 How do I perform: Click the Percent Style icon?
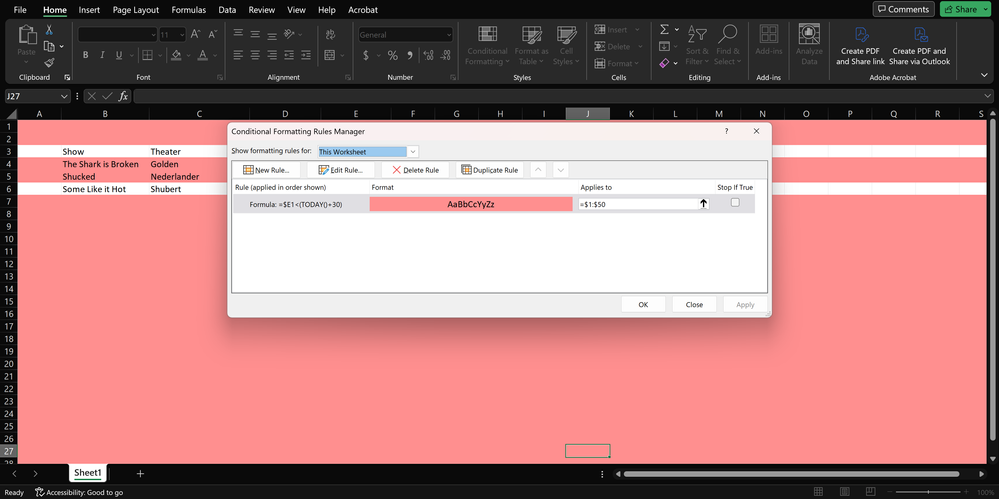pyautogui.click(x=392, y=55)
